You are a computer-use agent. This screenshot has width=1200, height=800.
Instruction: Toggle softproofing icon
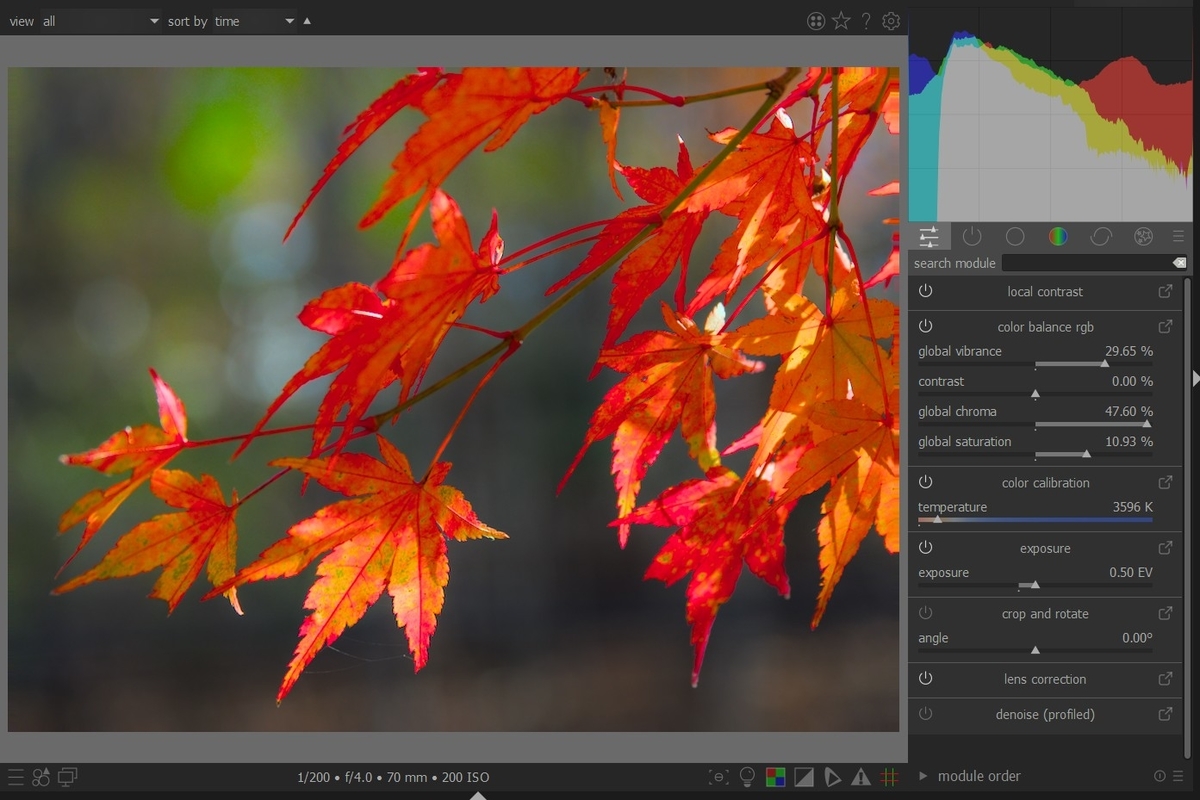(x=832, y=777)
